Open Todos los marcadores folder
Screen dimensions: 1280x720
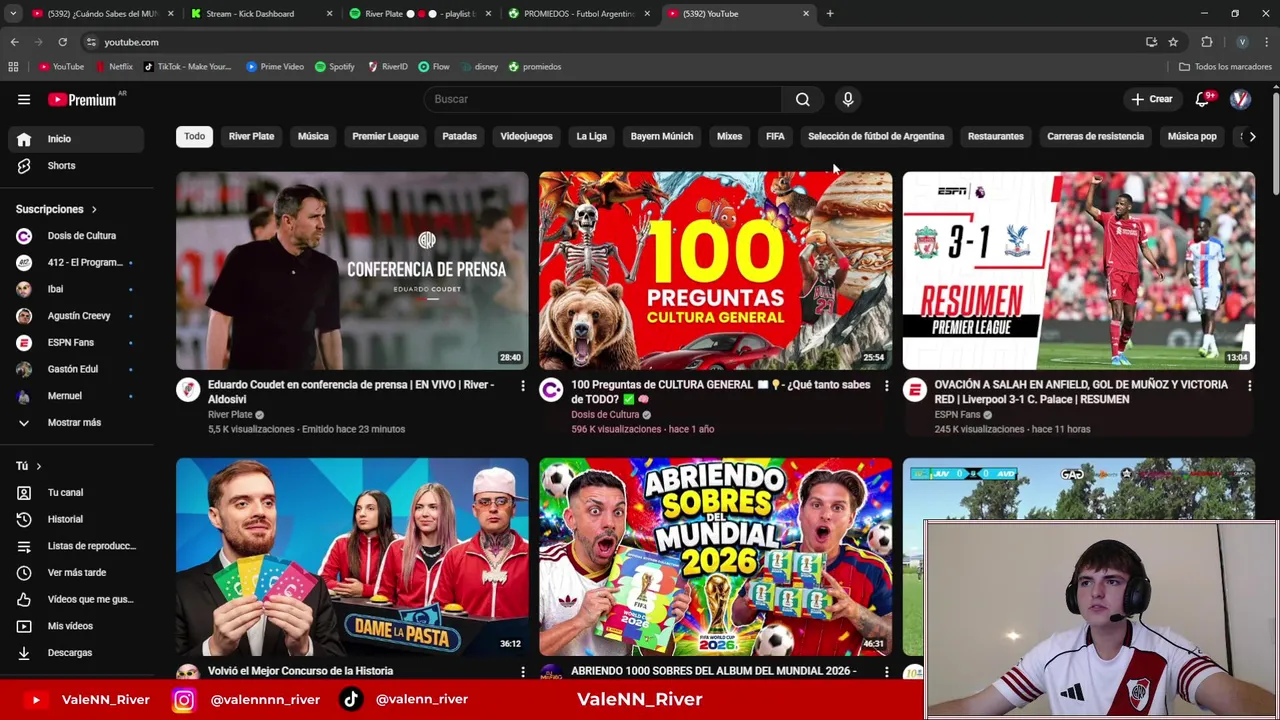click(1225, 67)
